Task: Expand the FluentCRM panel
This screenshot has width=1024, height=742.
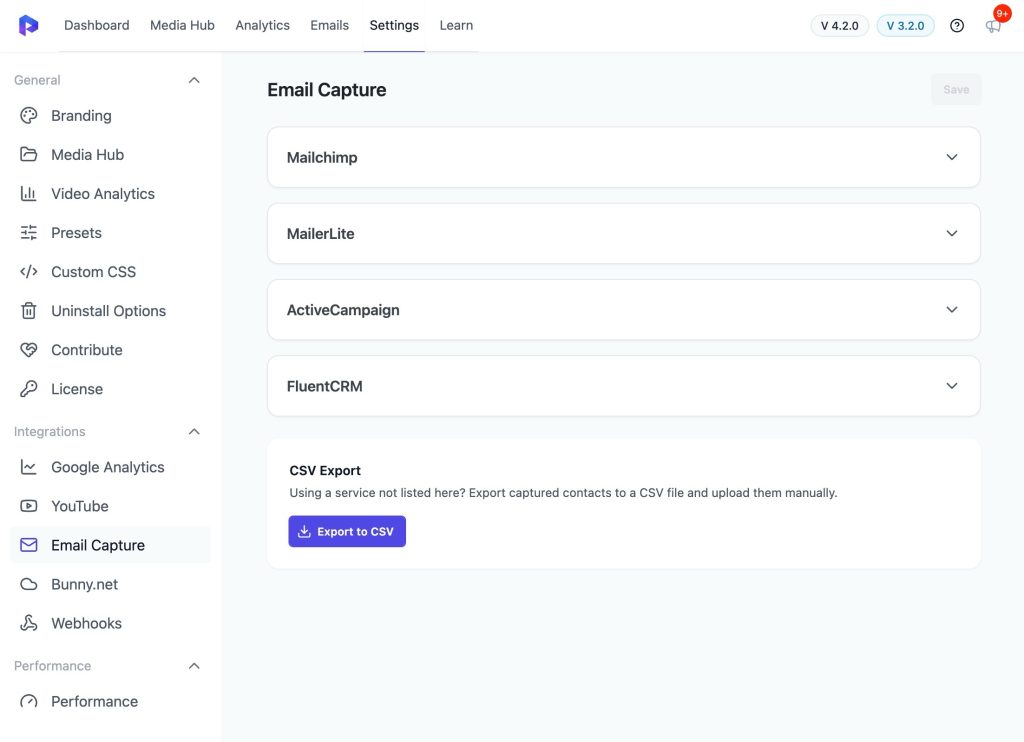Action: click(624, 386)
